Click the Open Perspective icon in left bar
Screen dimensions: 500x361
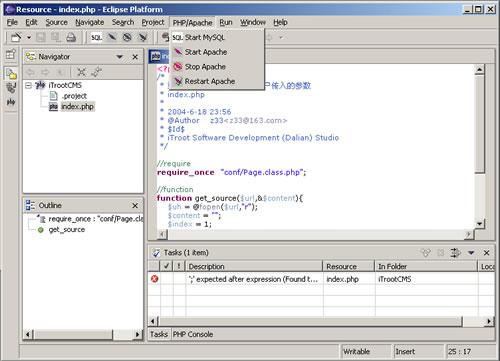pos(11,54)
